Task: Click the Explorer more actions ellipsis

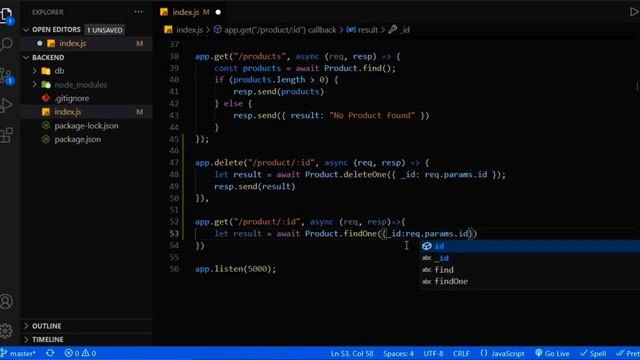Action: point(138,12)
